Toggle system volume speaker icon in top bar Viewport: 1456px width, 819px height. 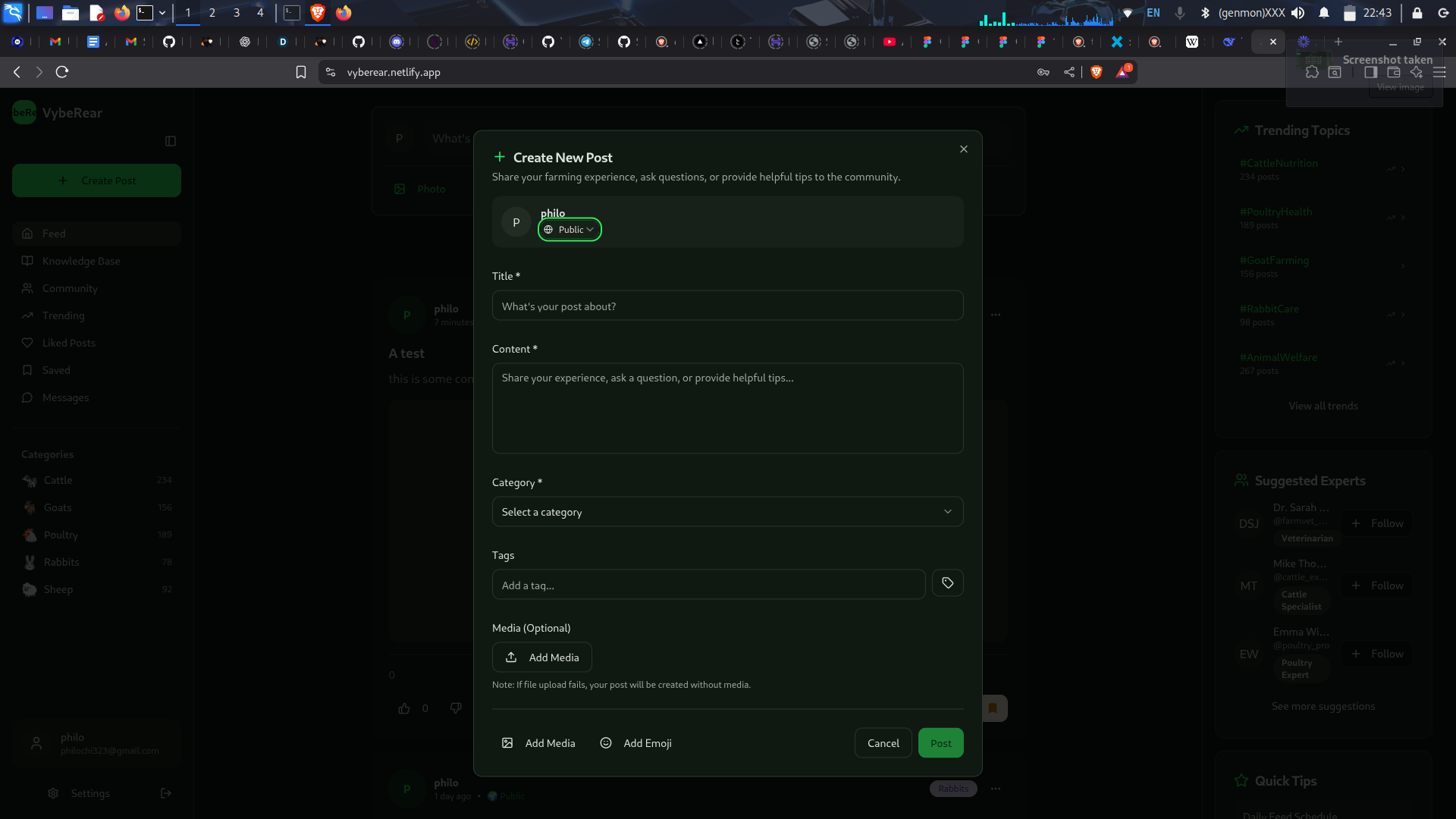tap(1298, 13)
